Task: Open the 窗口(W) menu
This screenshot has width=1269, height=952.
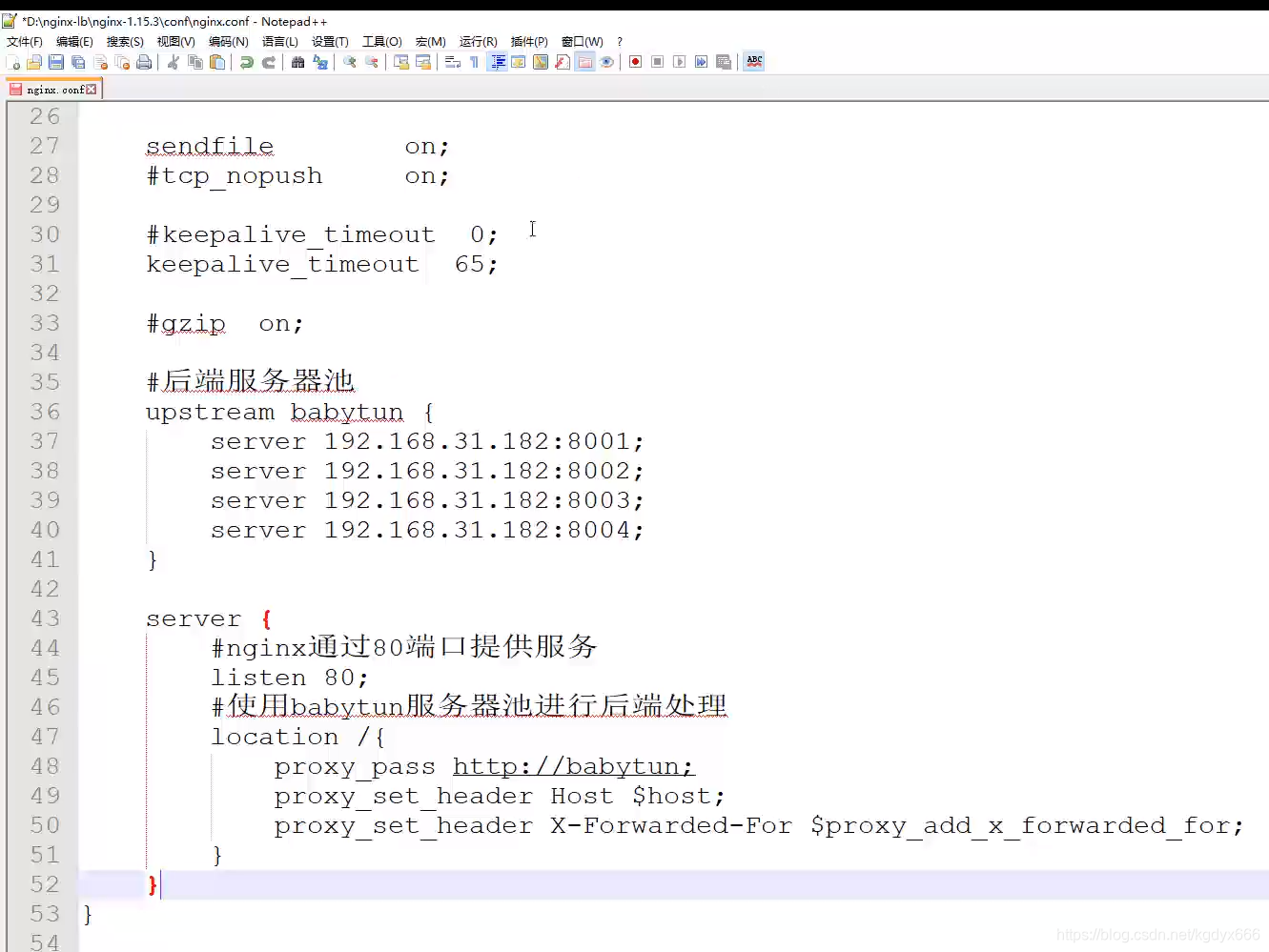Action: pos(582,42)
